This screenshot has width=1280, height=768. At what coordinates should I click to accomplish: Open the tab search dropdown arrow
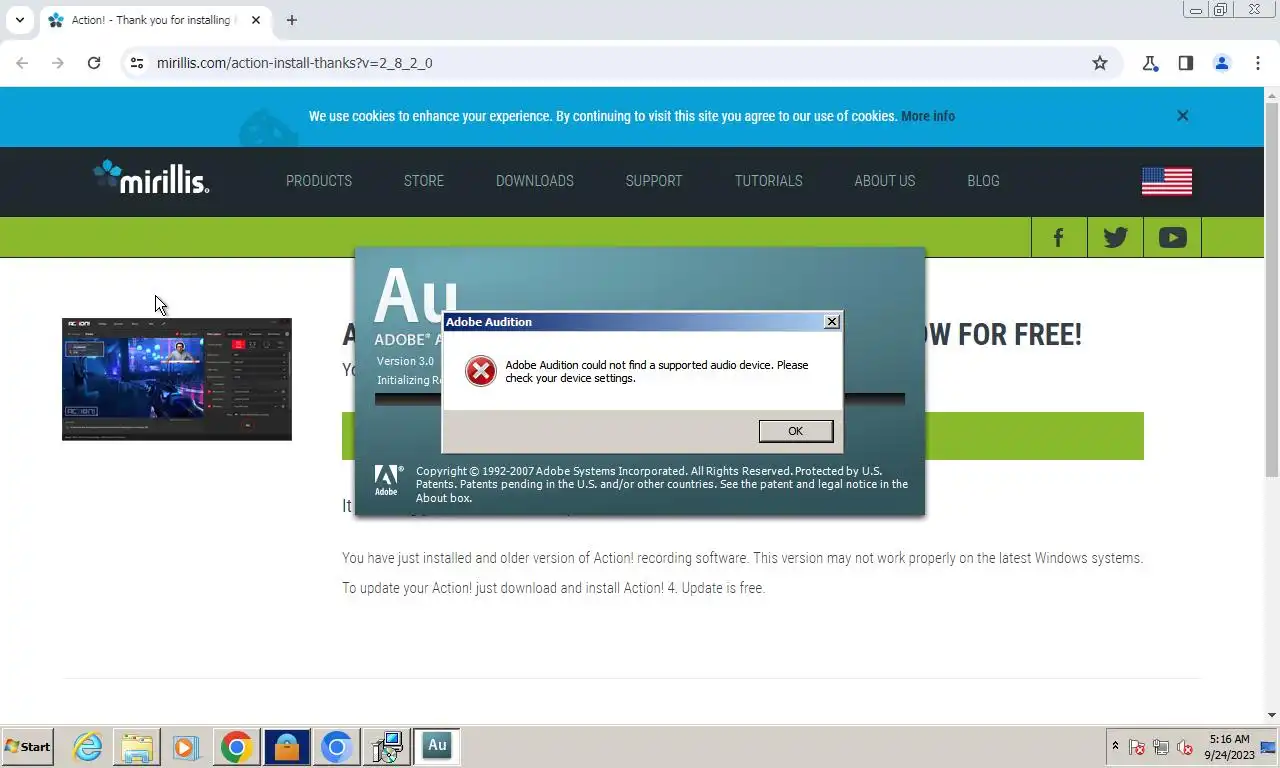coord(19,20)
